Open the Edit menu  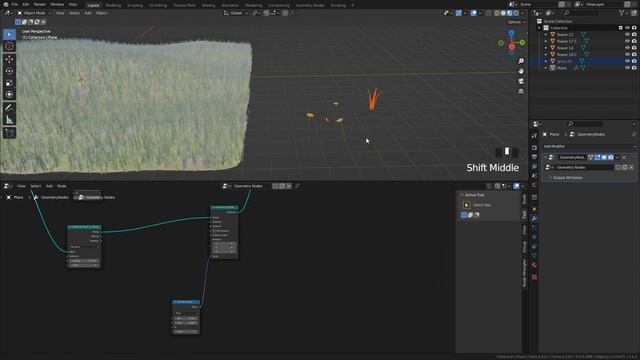click(26, 4)
